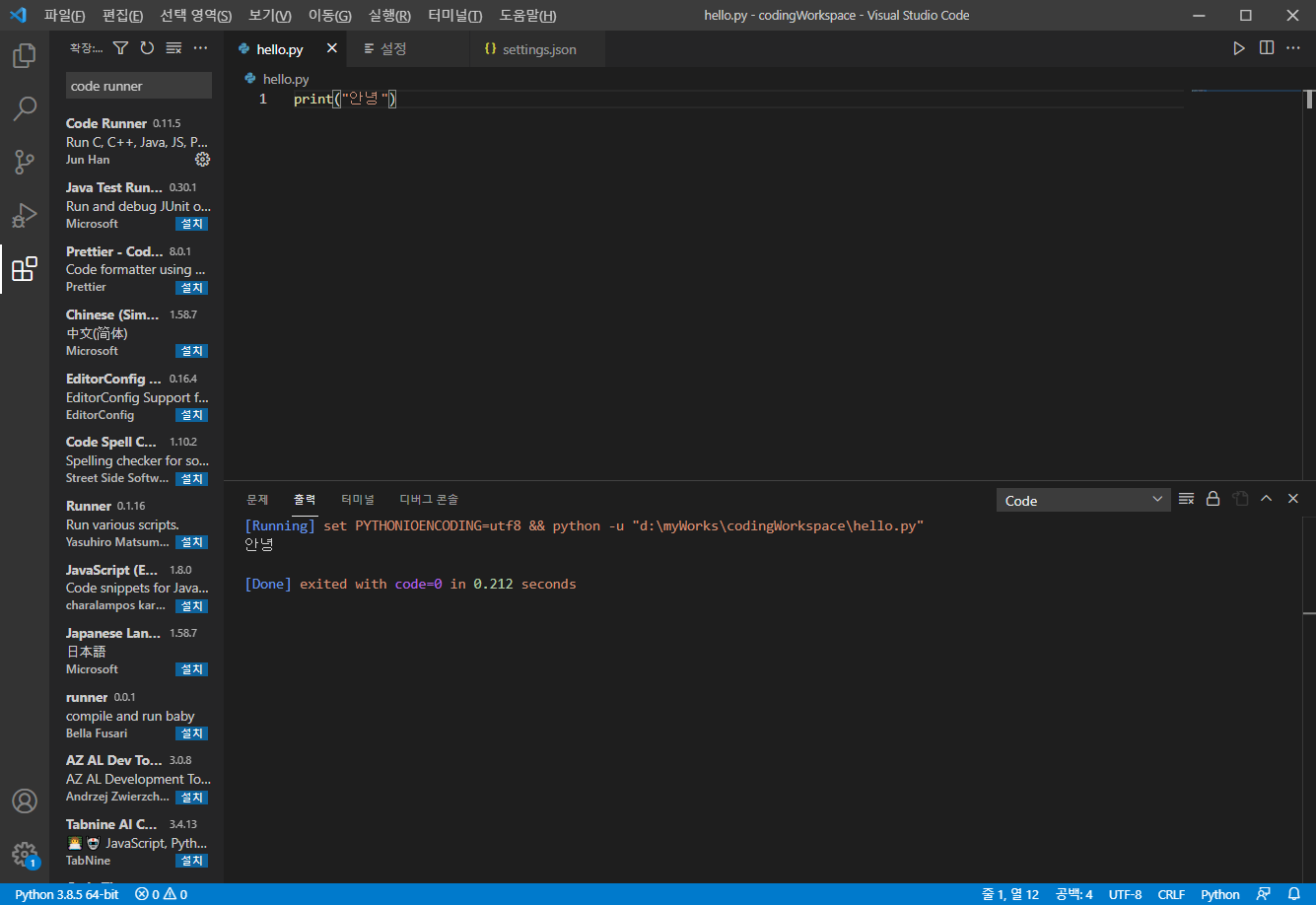Viewport: 1316px width, 905px height.
Task: Open the Explorer view in activity bar
Action: (25, 56)
